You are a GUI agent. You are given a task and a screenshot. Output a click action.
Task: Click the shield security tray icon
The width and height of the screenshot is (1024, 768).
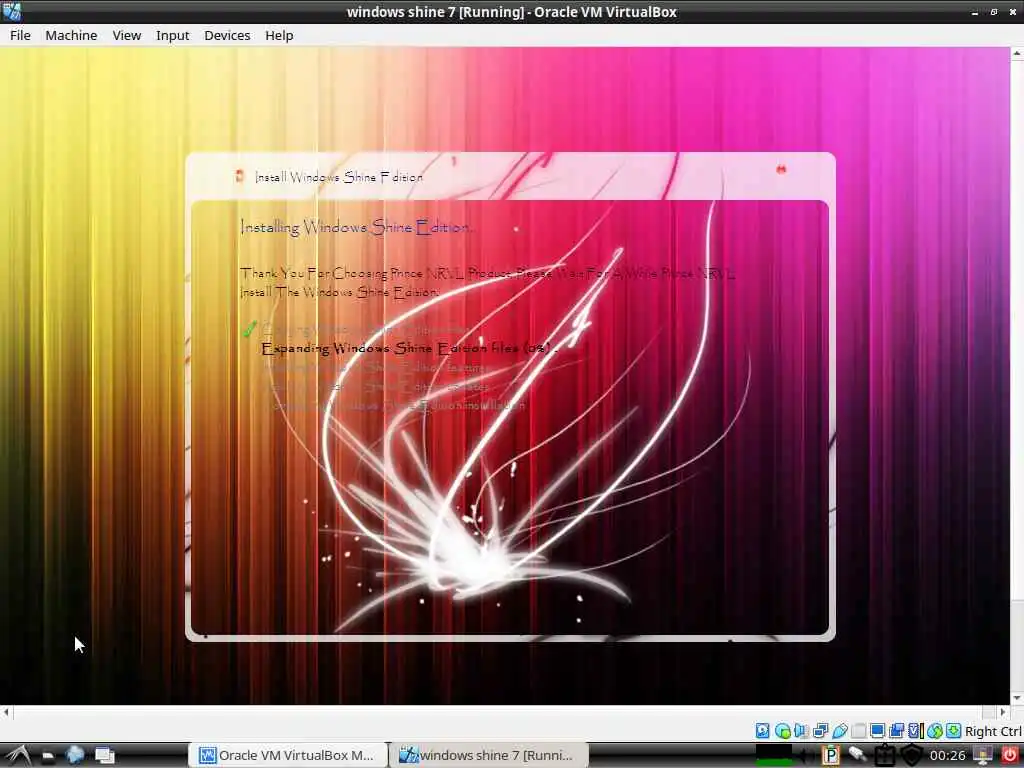(x=912, y=756)
